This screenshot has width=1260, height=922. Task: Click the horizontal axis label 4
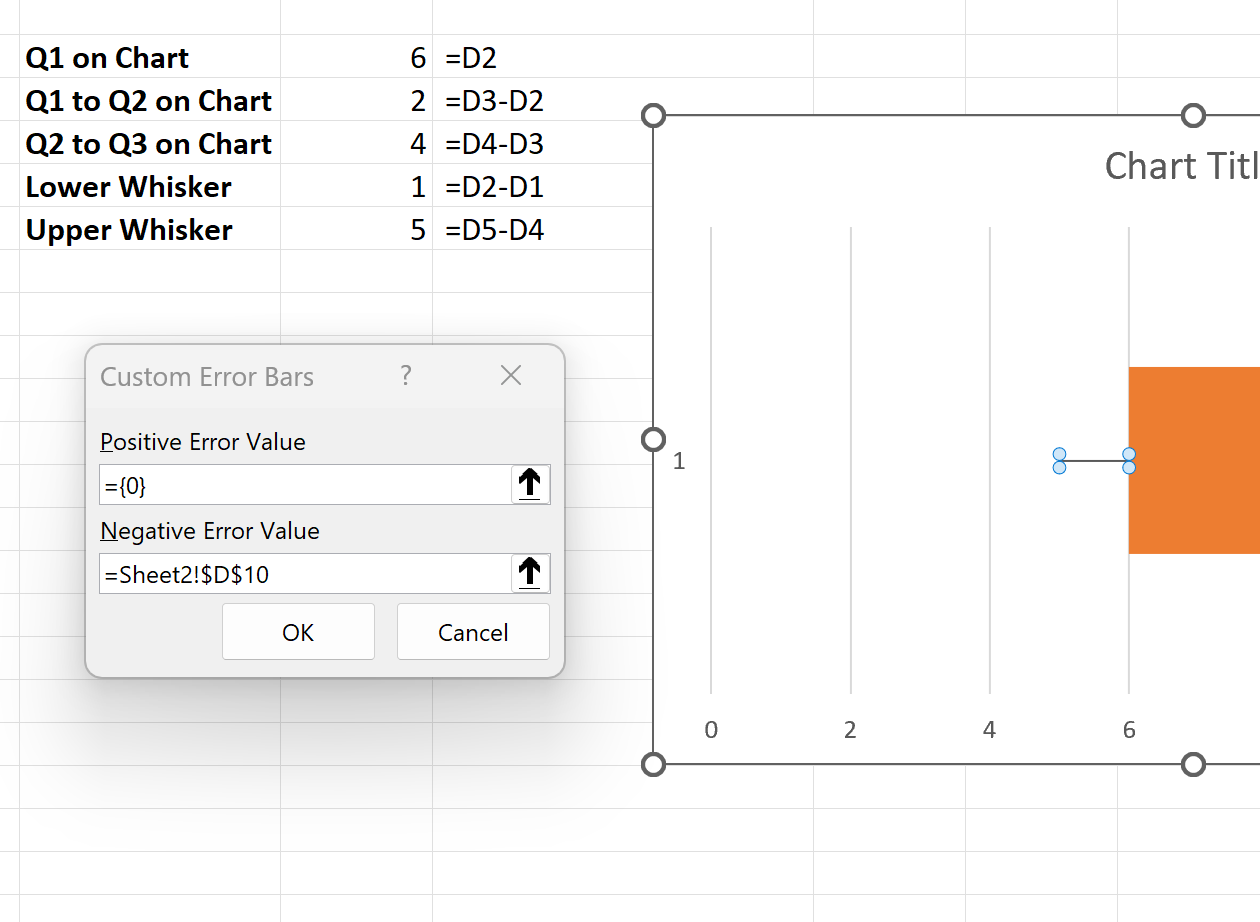(989, 730)
